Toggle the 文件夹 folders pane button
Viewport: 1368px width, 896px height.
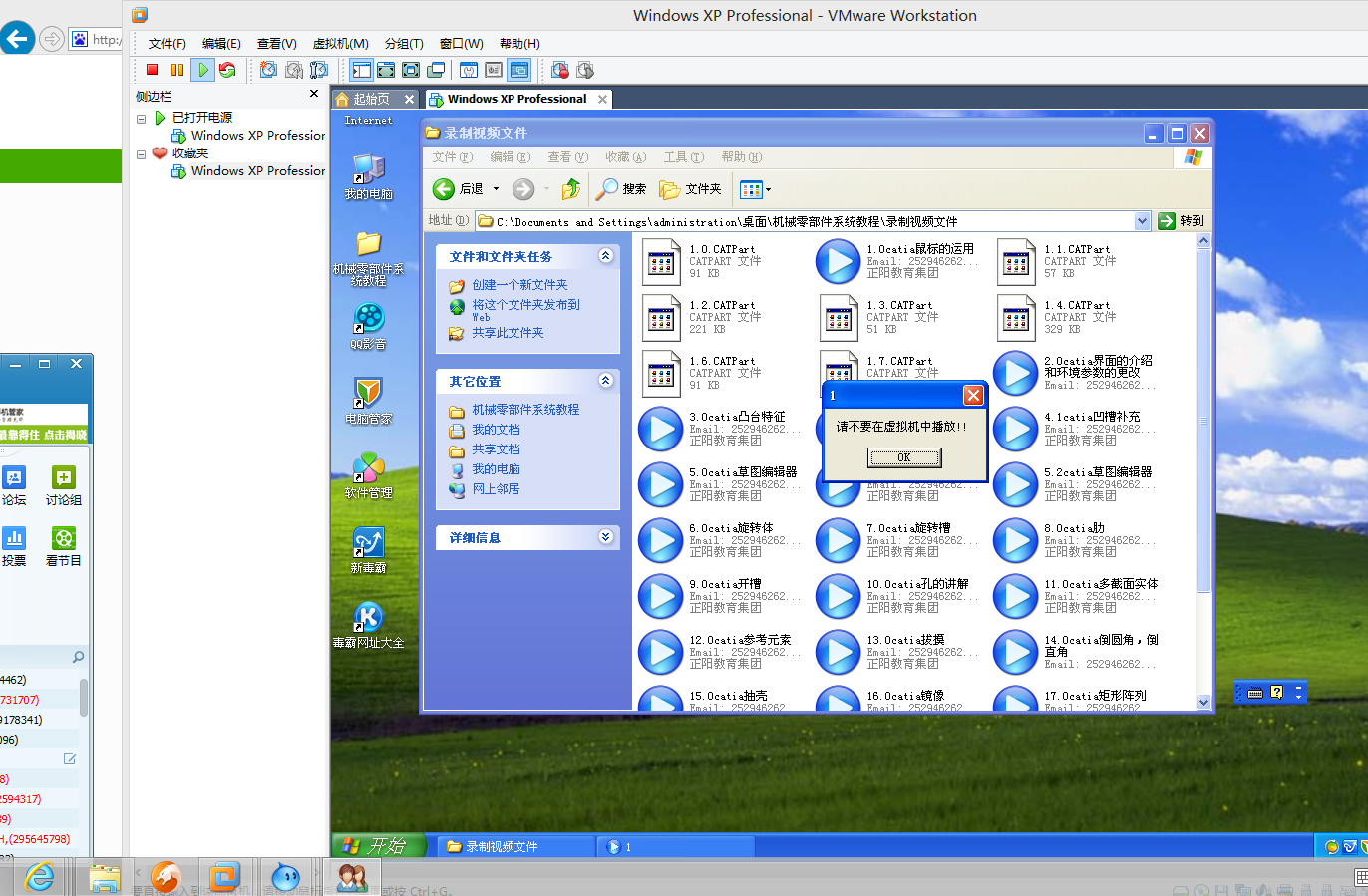(x=690, y=189)
